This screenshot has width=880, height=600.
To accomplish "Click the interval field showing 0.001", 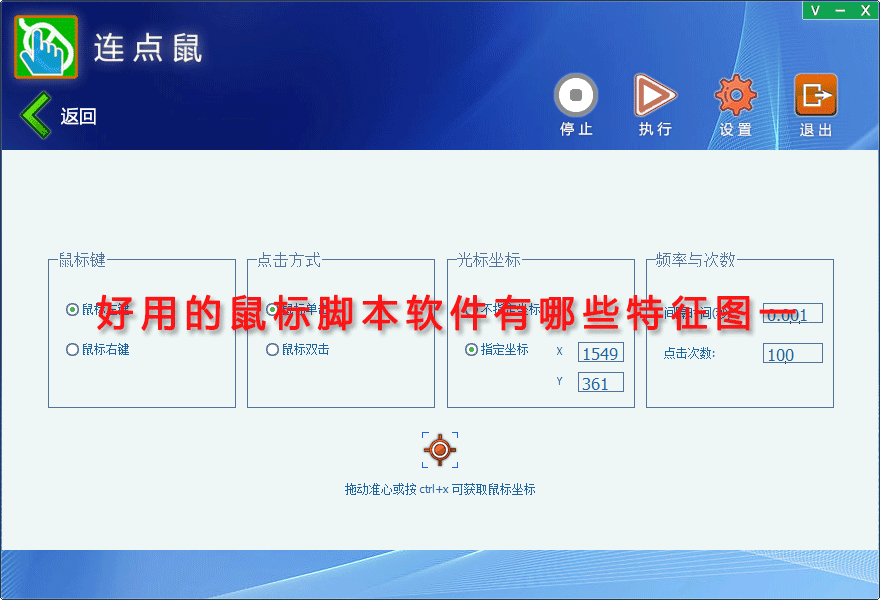I will 792,313.
